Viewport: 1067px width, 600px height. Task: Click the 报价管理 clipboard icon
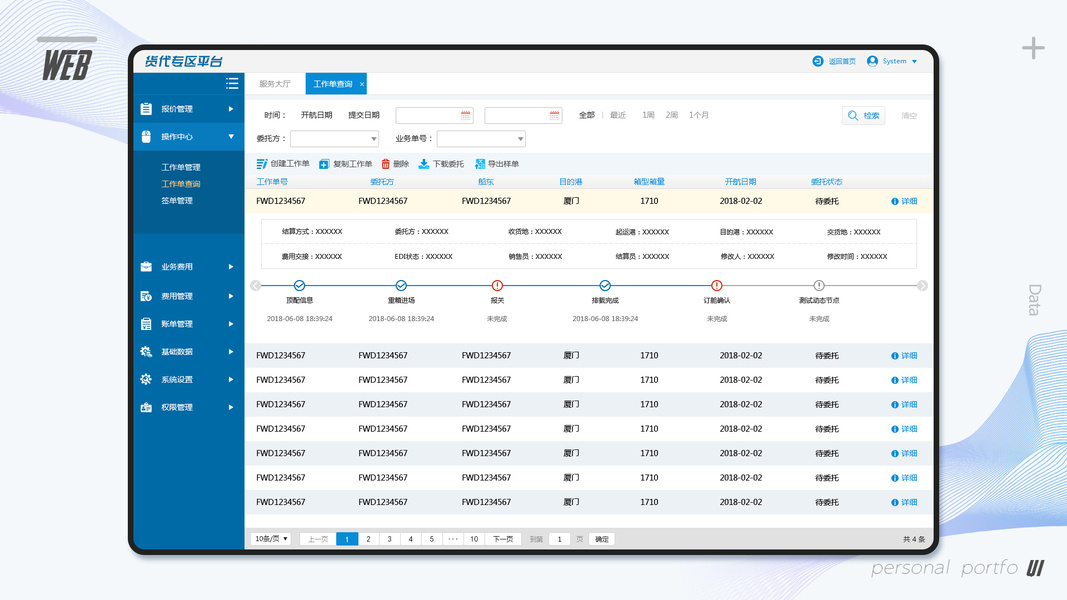146,109
